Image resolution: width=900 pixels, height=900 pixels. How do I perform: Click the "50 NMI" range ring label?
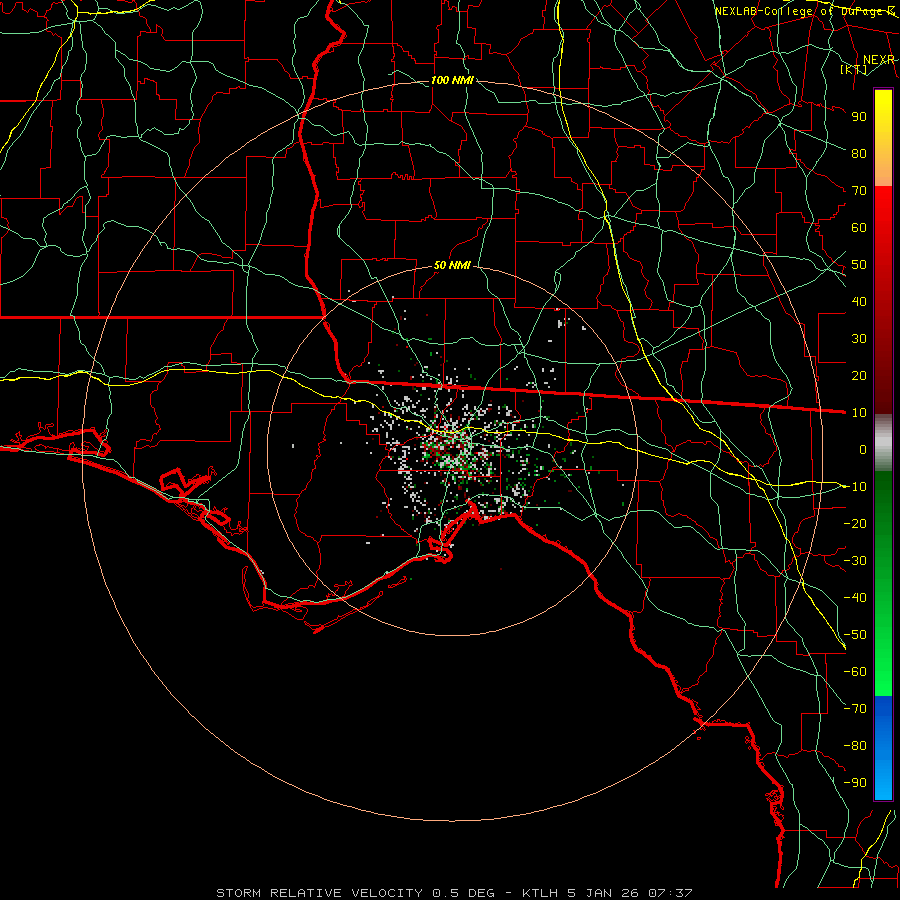[452, 265]
